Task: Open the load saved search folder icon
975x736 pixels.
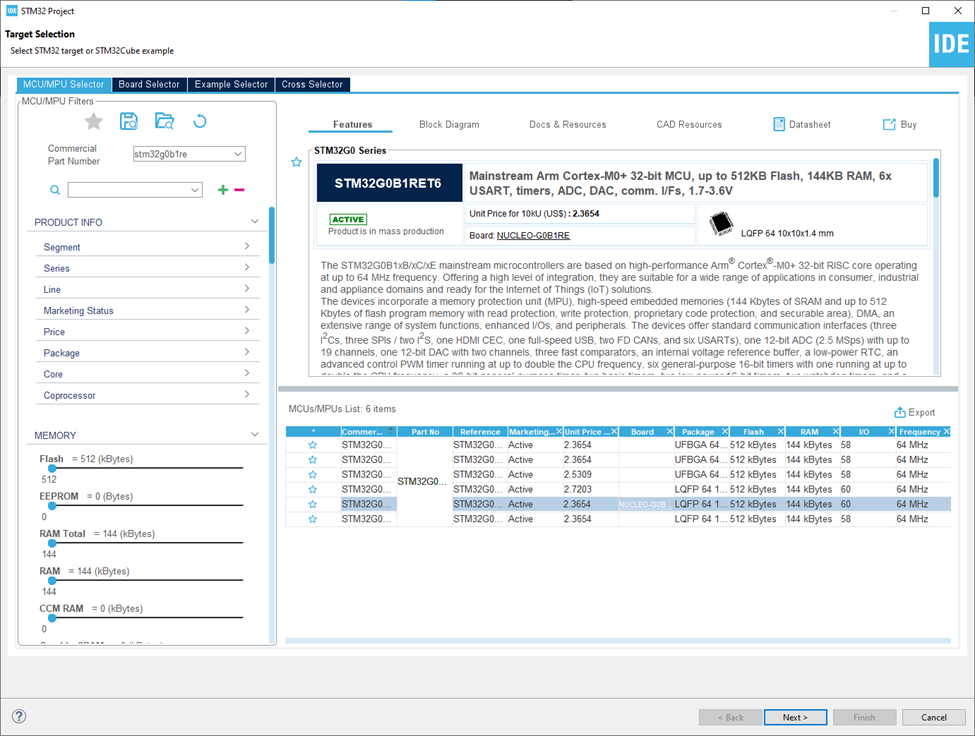Action: (164, 121)
